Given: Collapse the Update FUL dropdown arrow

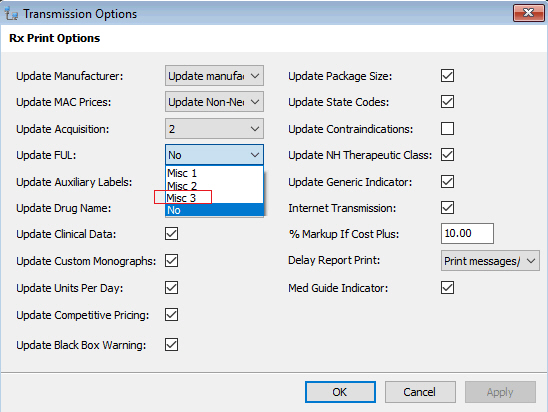Looking at the screenshot, I should 255,154.
